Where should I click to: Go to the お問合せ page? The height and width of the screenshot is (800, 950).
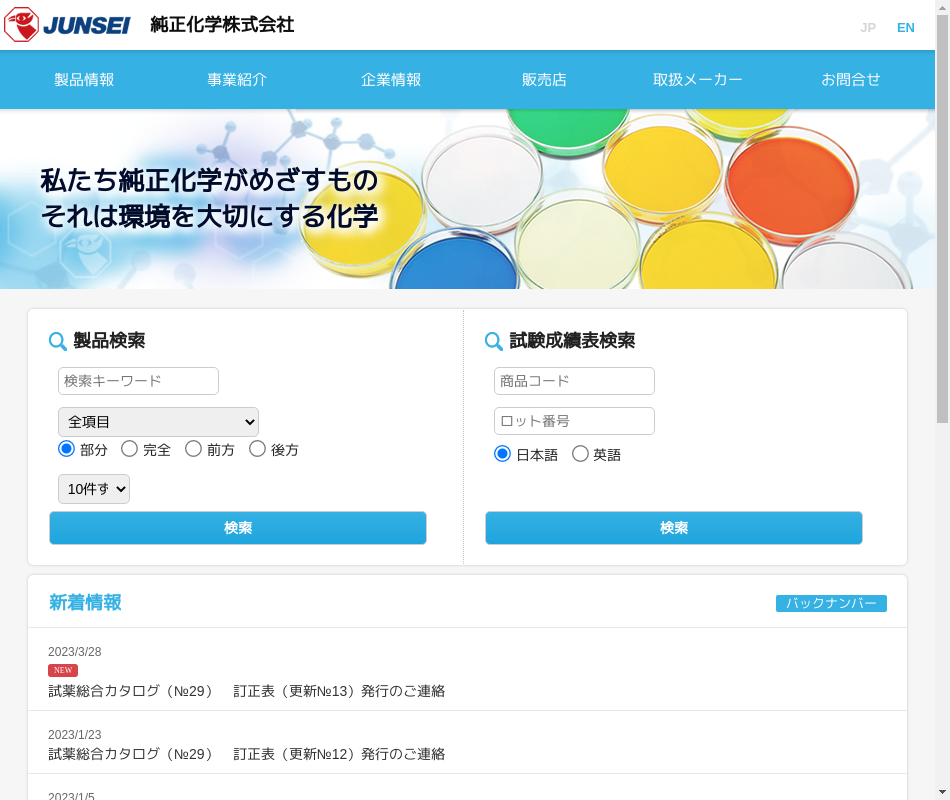(x=851, y=80)
